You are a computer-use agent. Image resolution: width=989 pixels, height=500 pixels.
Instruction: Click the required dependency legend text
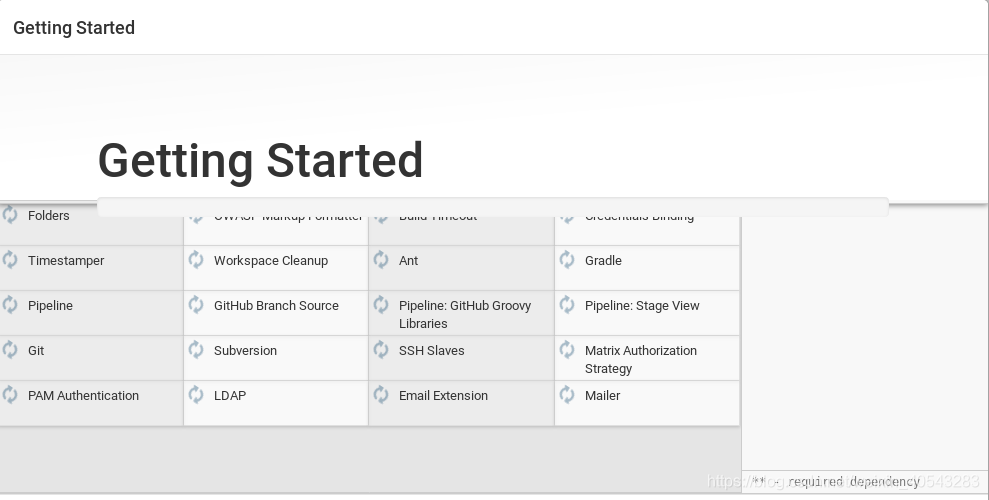[836, 482]
